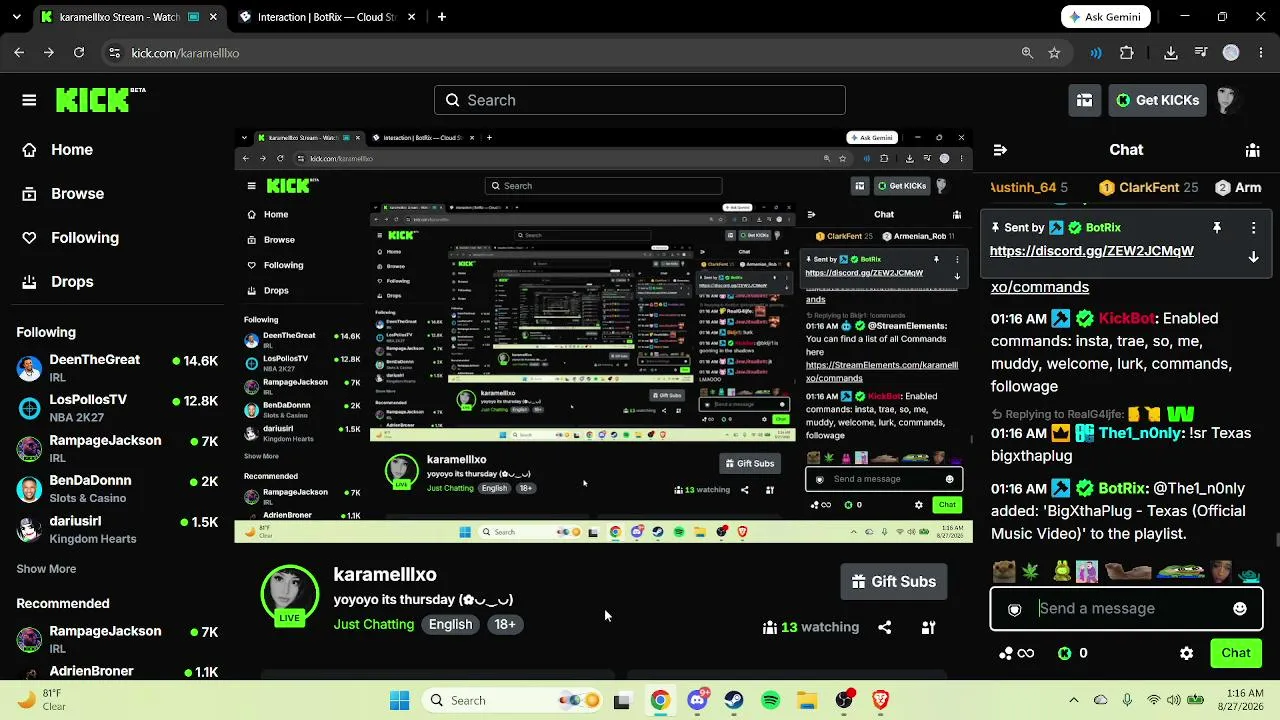Expand Show More under Following
The image size is (1280, 720).
[46, 569]
